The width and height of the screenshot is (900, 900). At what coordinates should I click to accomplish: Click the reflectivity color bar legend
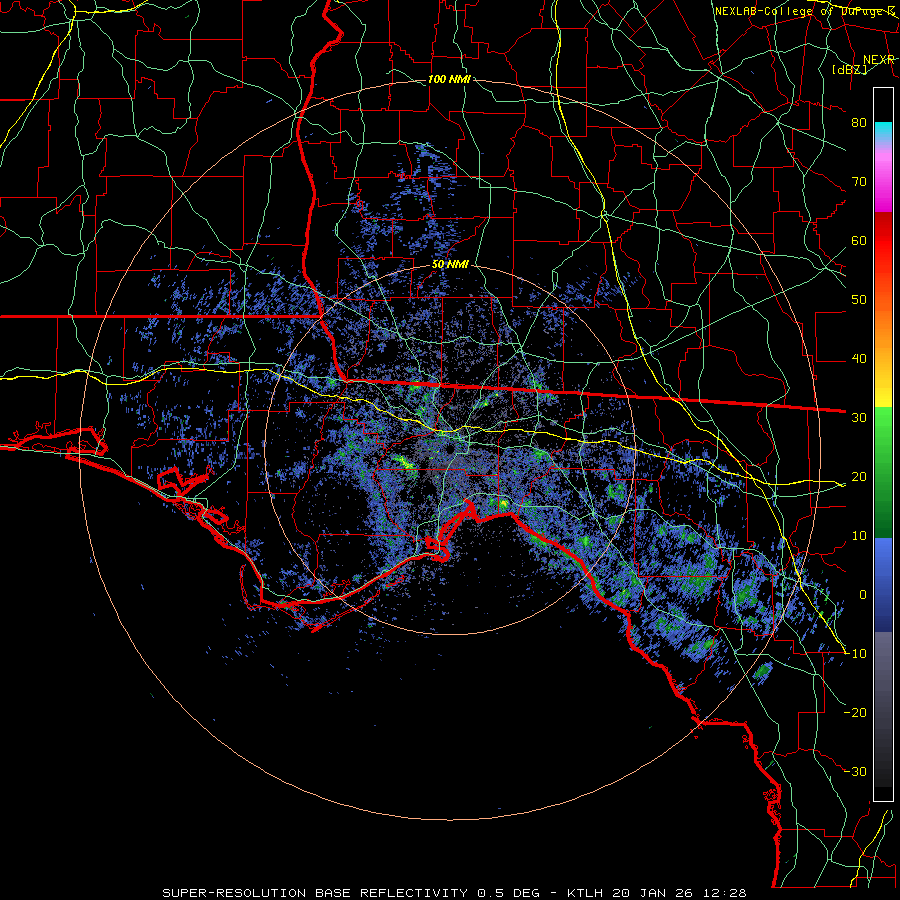click(x=883, y=444)
